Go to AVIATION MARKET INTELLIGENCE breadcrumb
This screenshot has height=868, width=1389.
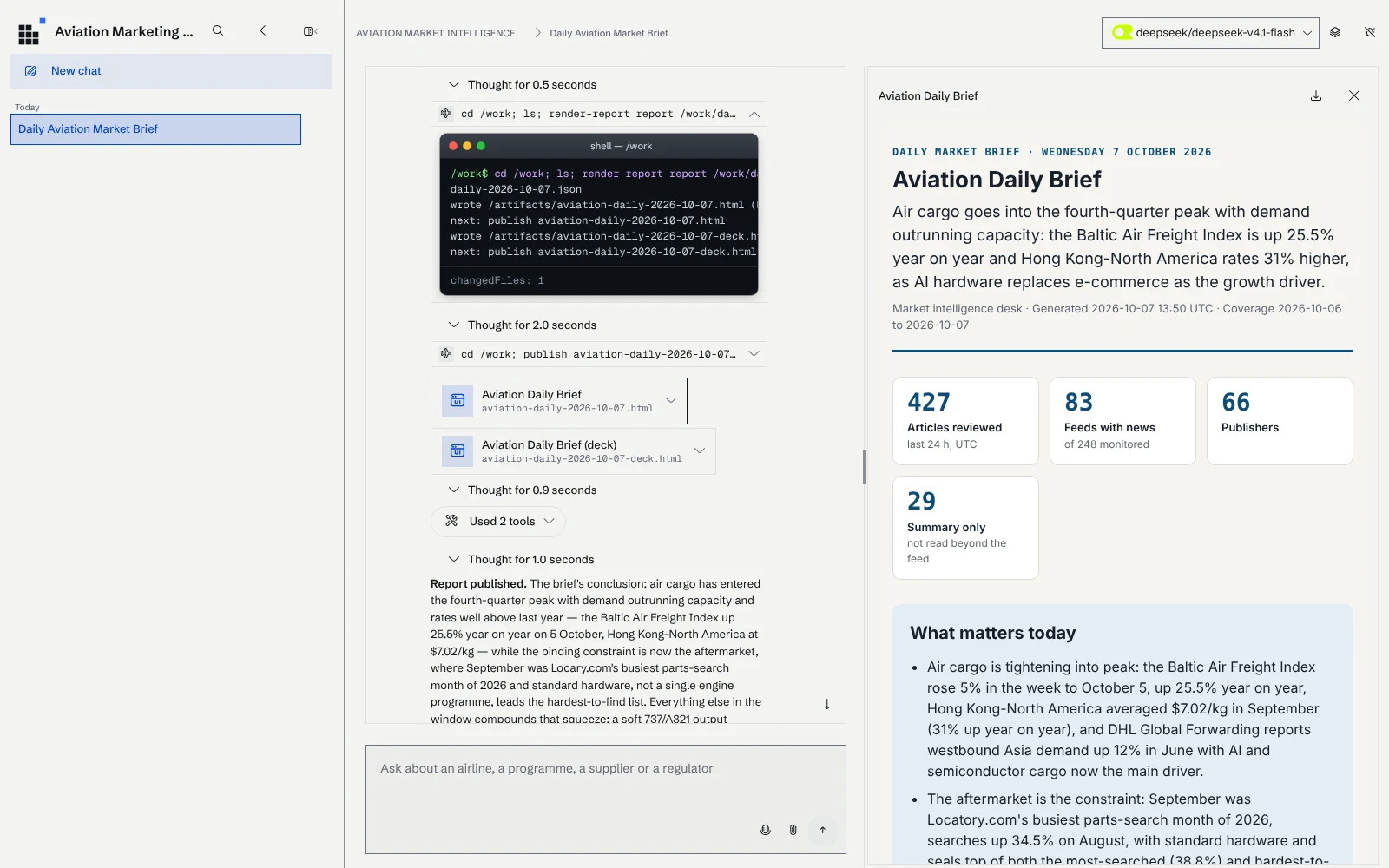(436, 33)
